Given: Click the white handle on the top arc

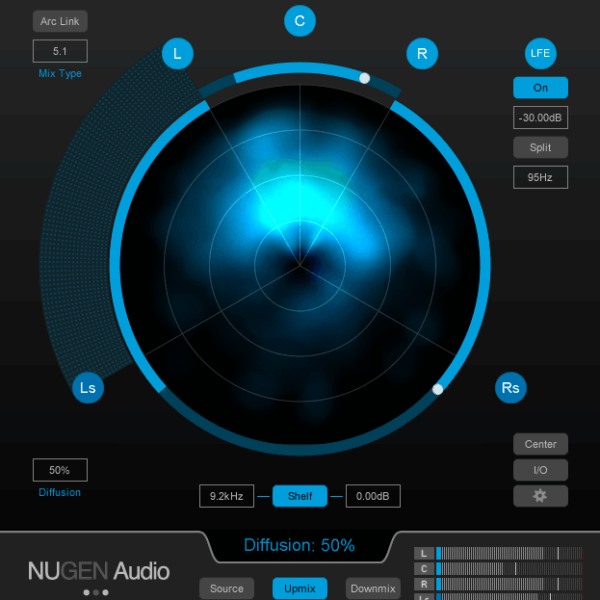Looking at the screenshot, I should coord(365,77).
